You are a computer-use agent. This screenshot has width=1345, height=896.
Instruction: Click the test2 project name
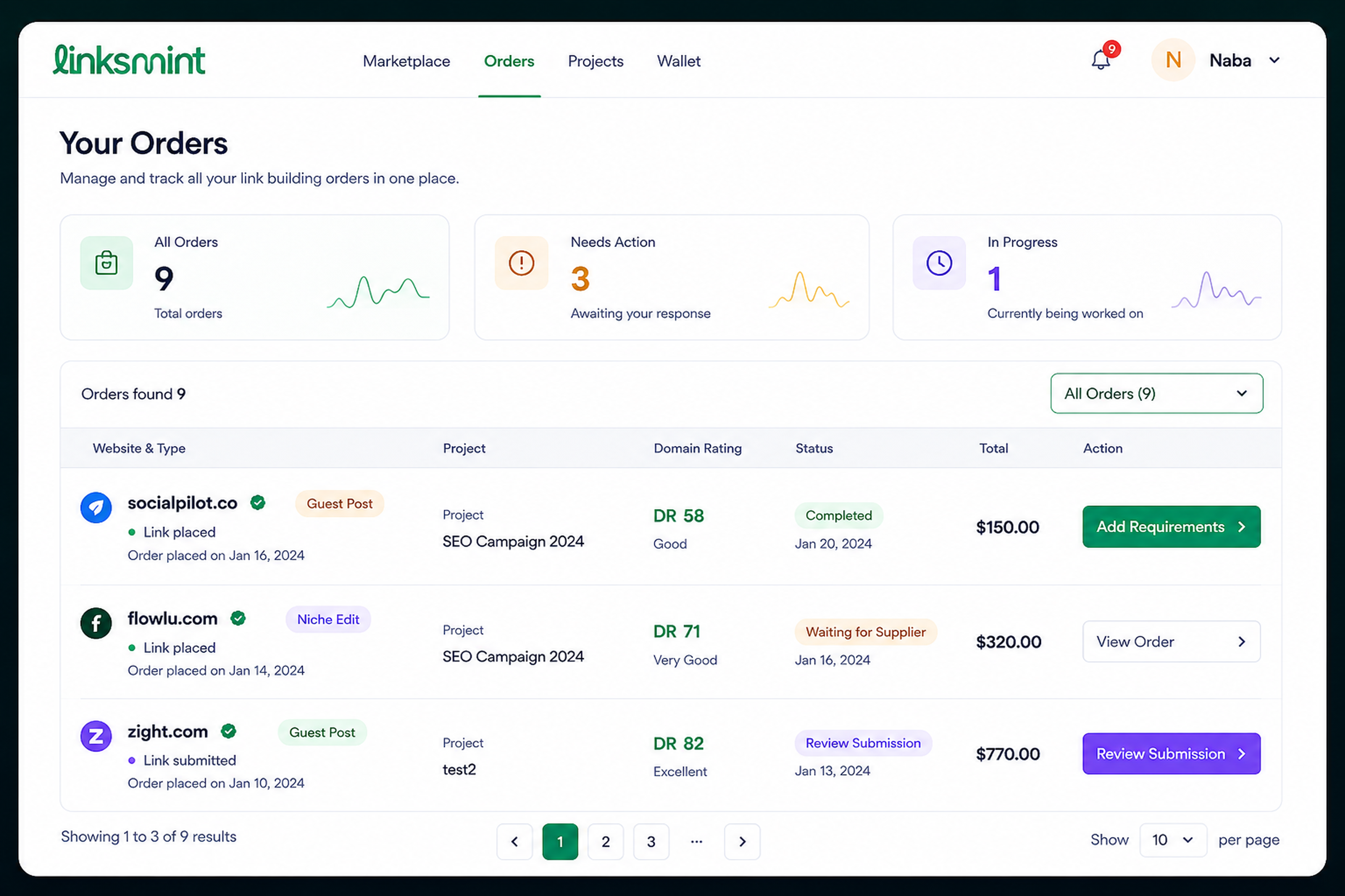tap(459, 770)
